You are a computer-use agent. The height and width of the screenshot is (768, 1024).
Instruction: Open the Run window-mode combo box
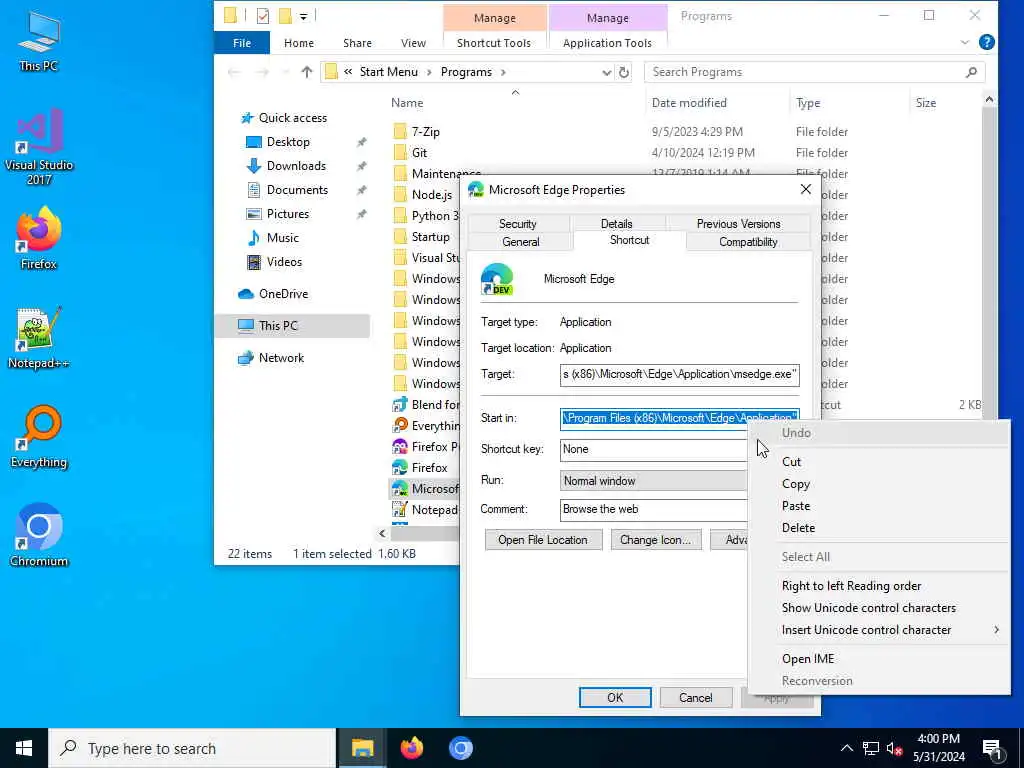[x=653, y=481]
